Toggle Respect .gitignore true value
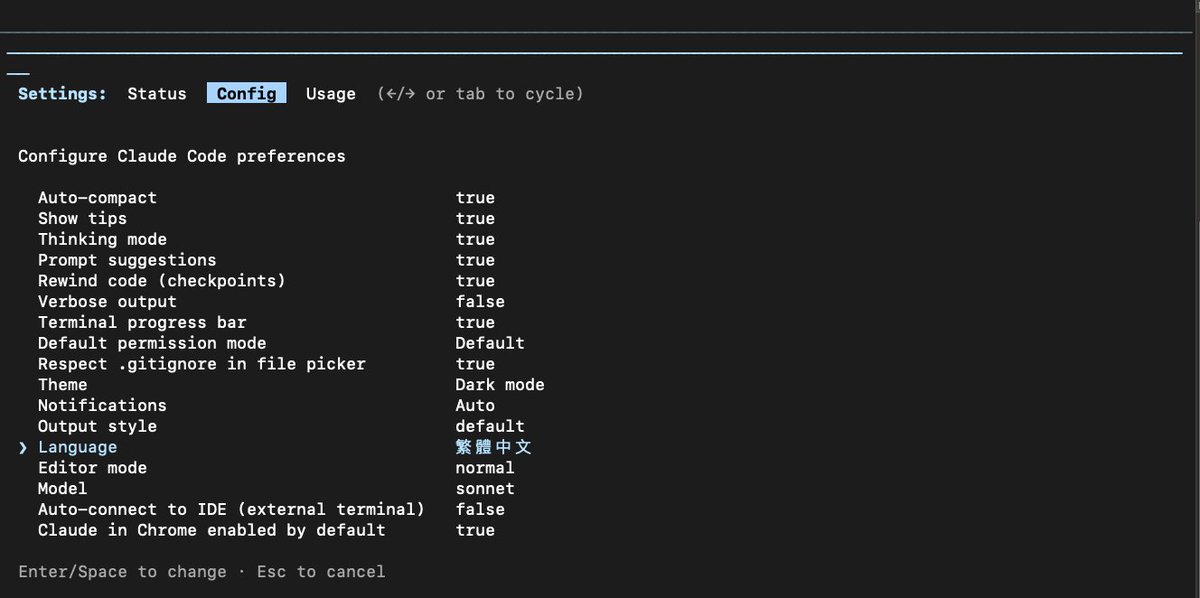This screenshot has height=598, width=1200. click(475, 364)
